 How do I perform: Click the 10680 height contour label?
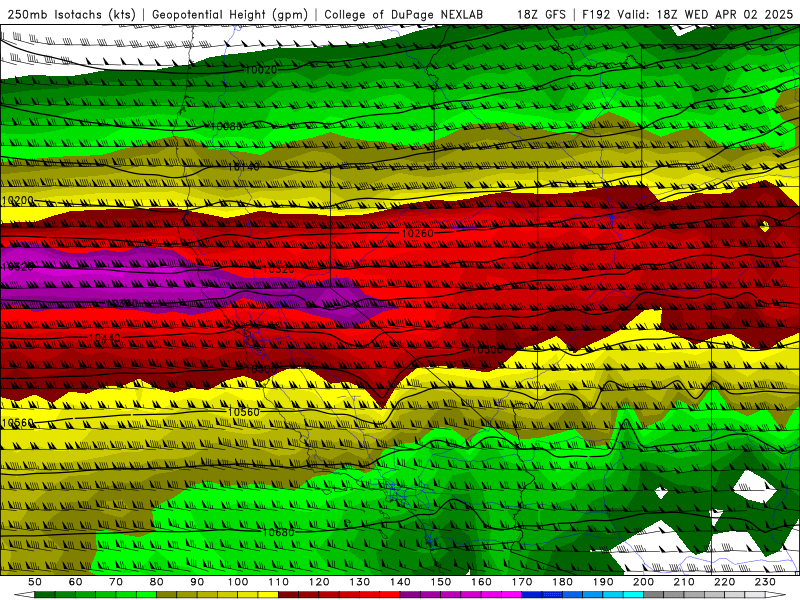pyautogui.click(x=278, y=533)
